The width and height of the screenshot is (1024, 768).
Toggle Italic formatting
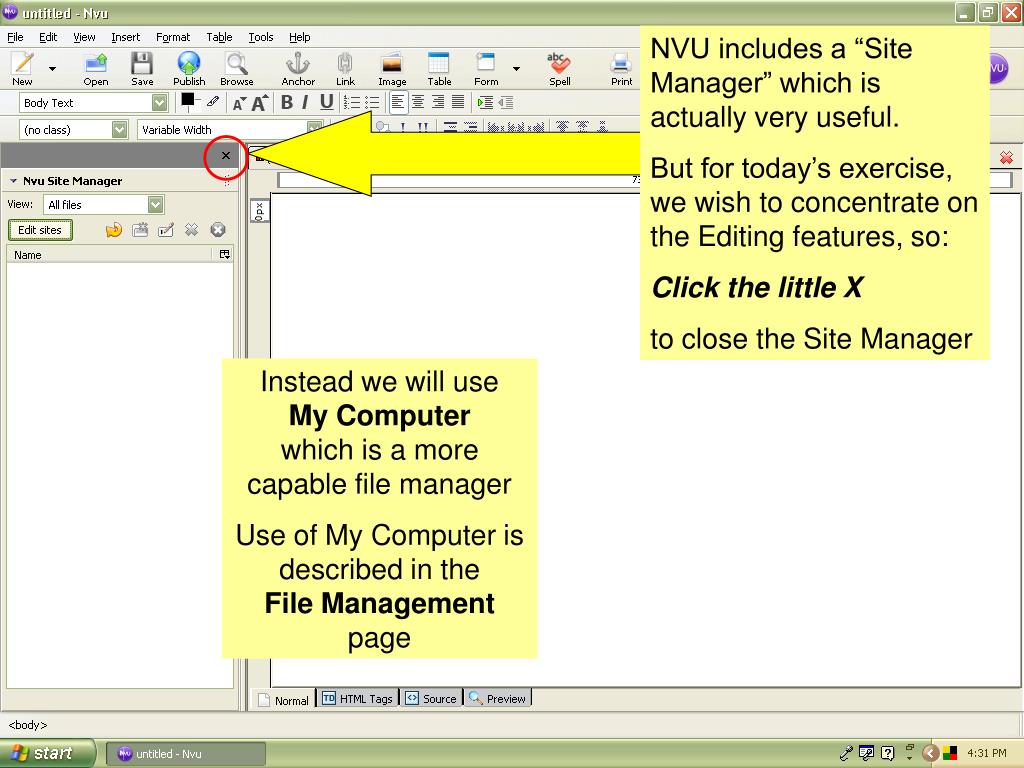tap(305, 103)
